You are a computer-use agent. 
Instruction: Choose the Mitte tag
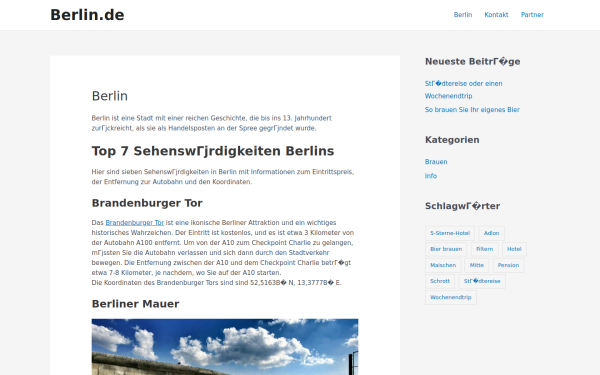click(x=476, y=265)
